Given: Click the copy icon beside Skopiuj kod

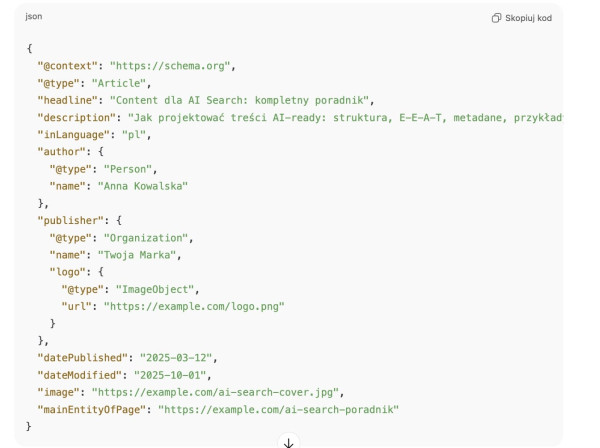Looking at the screenshot, I should click(x=496, y=18).
